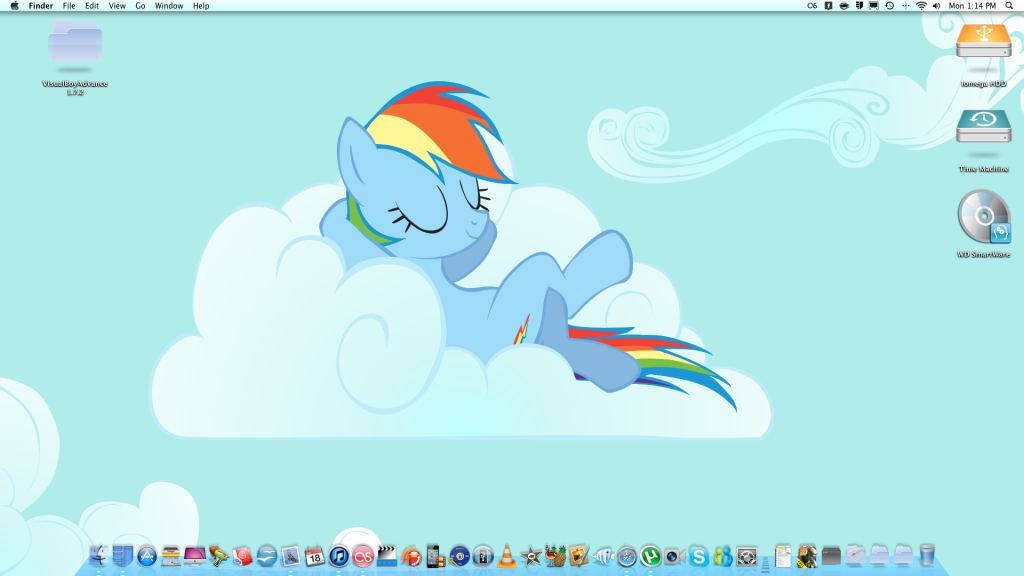Open iTunes from the dock

[x=338, y=555]
